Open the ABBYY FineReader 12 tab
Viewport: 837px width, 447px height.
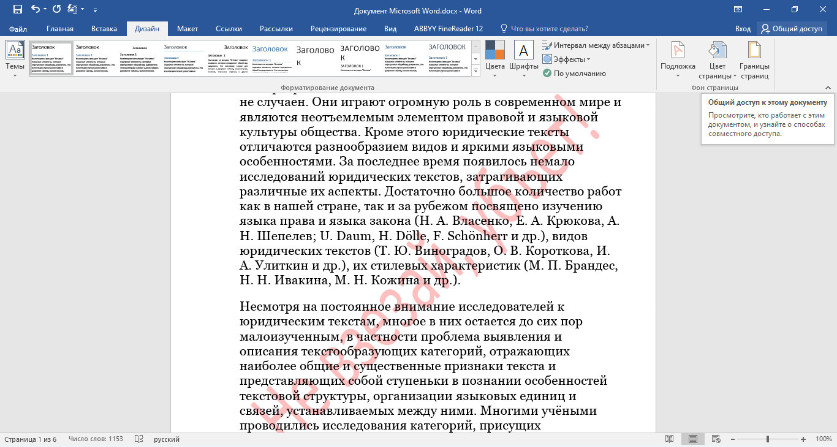[448, 29]
